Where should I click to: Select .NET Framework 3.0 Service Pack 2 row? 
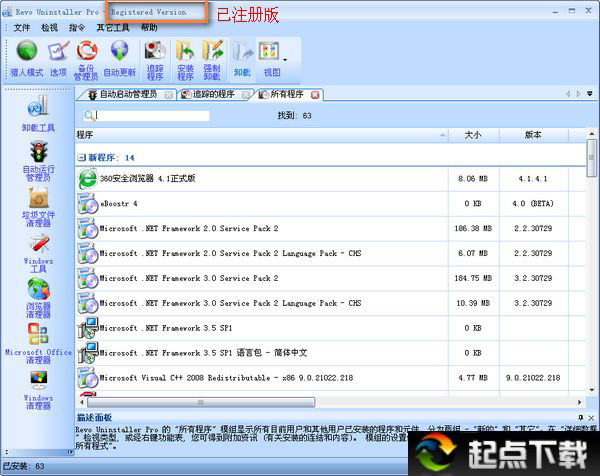click(331, 278)
